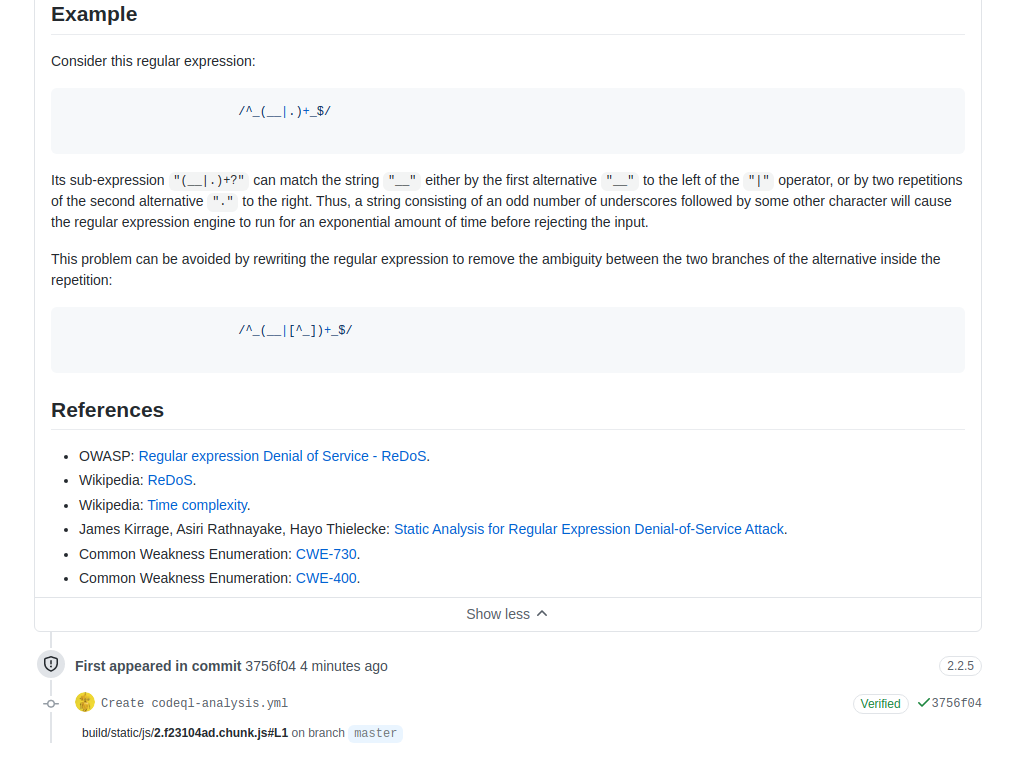Click the commit graph node marker
This screenshot has height=774, width=1029.
(50, 703)
